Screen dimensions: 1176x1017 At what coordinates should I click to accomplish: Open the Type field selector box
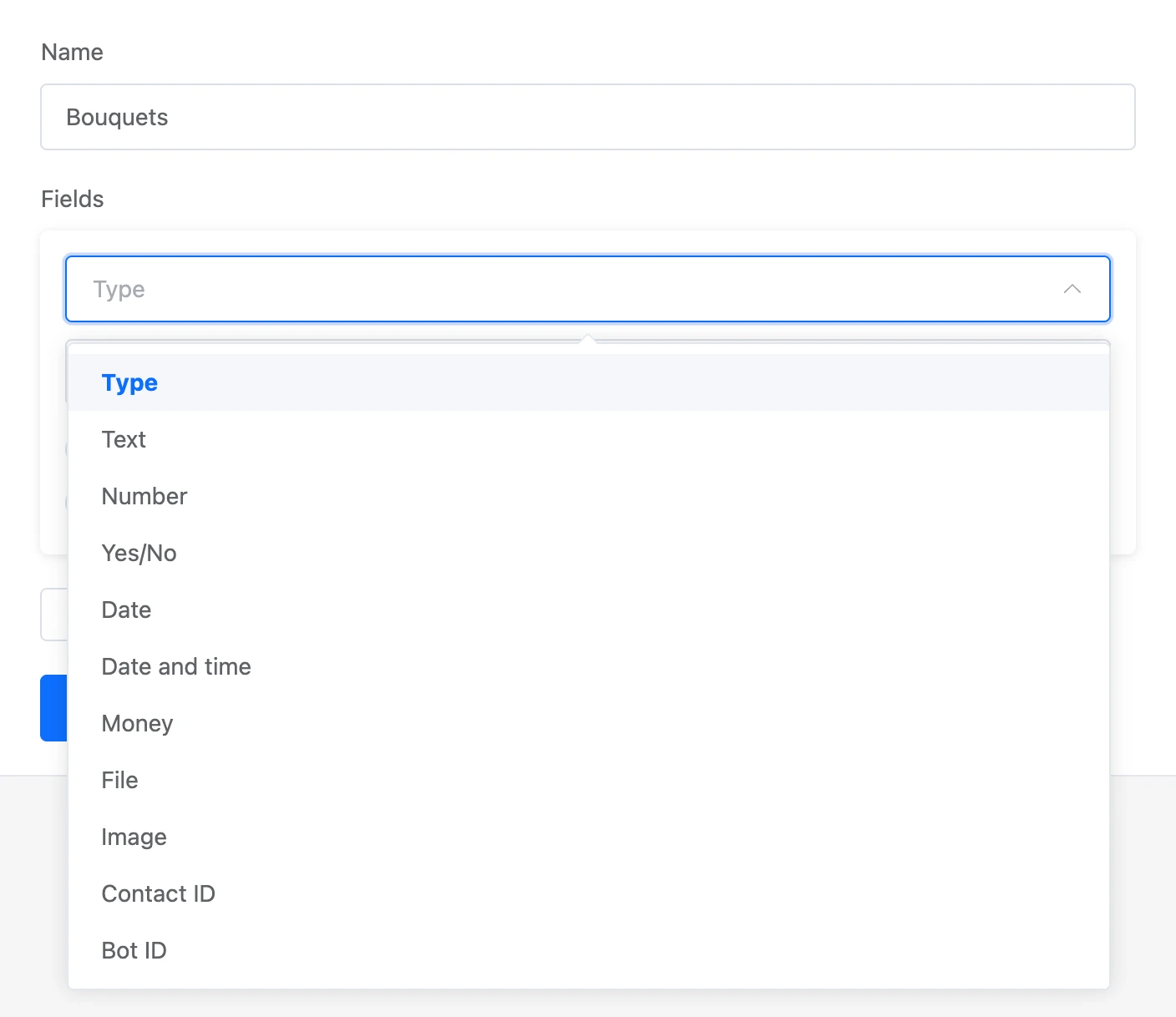[x=588, y=289]
